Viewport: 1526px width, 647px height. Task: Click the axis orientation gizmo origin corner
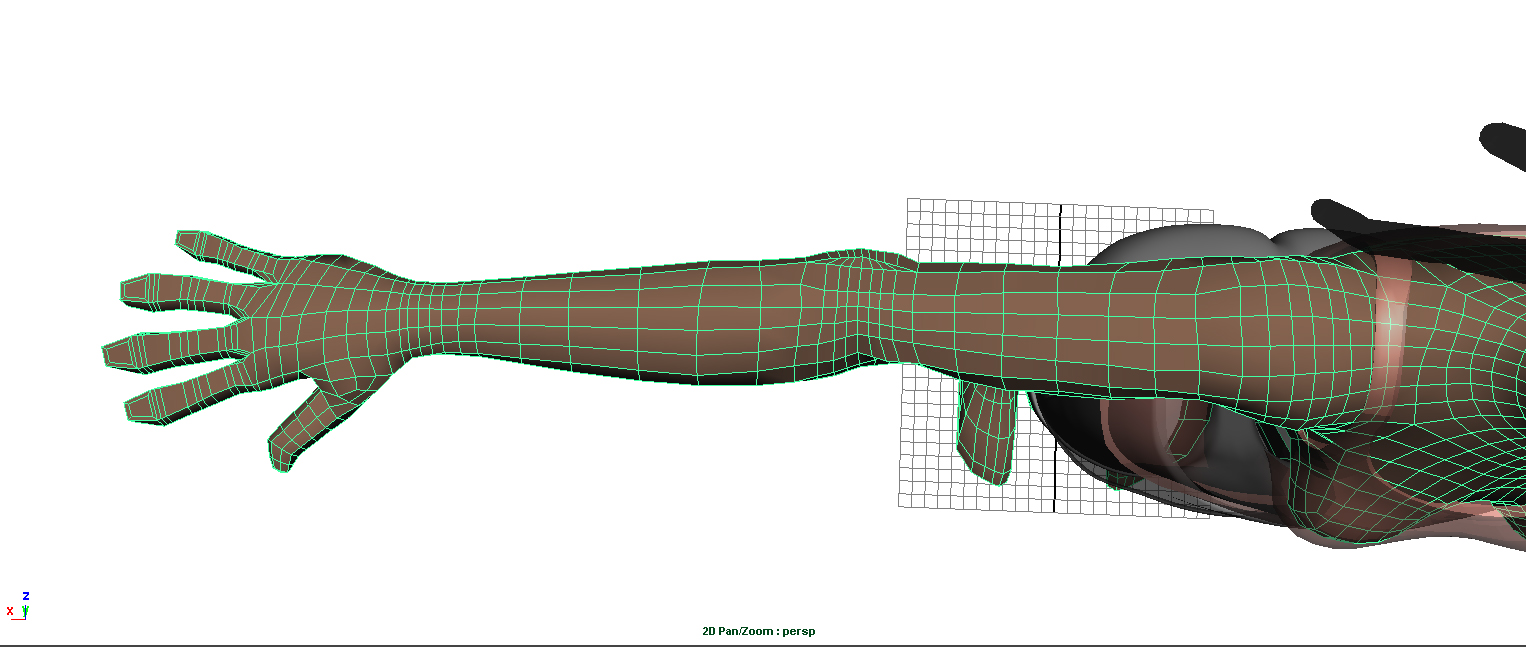(25, 619)
